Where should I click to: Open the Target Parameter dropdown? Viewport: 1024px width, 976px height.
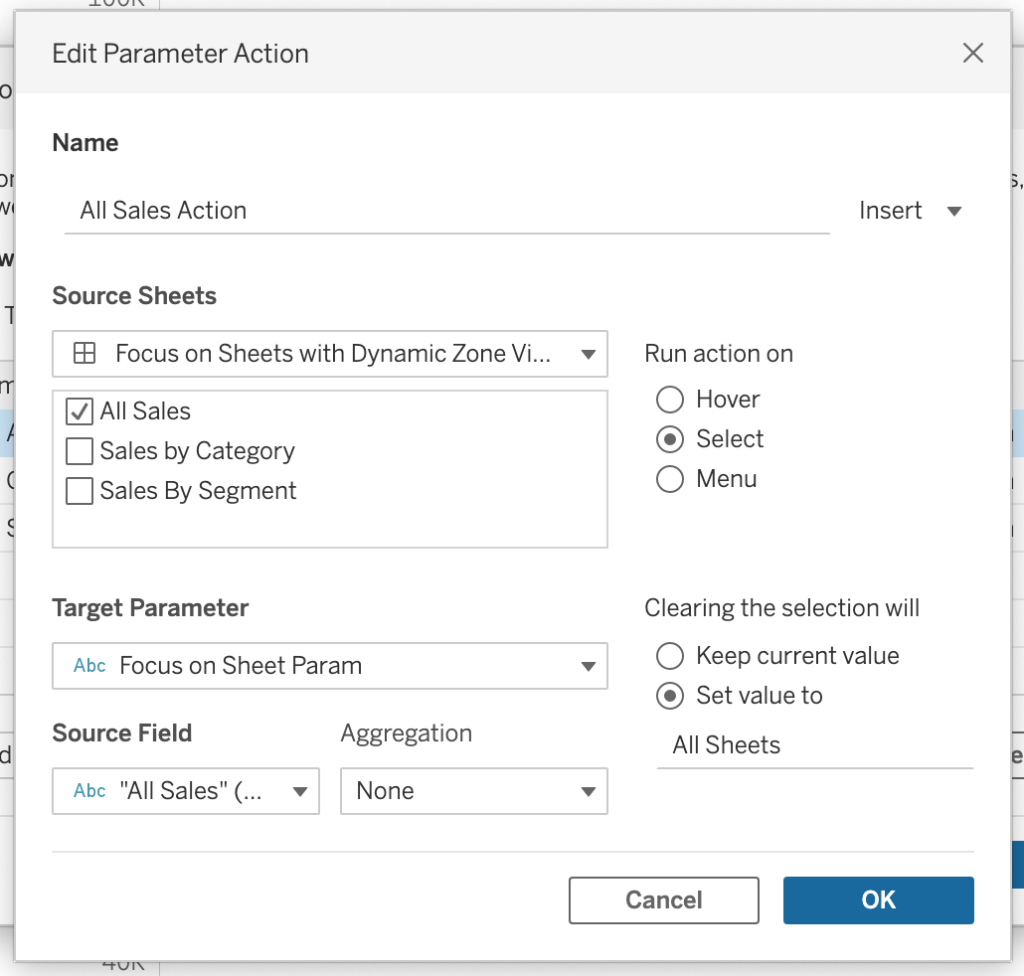click(x=588, y=666)
